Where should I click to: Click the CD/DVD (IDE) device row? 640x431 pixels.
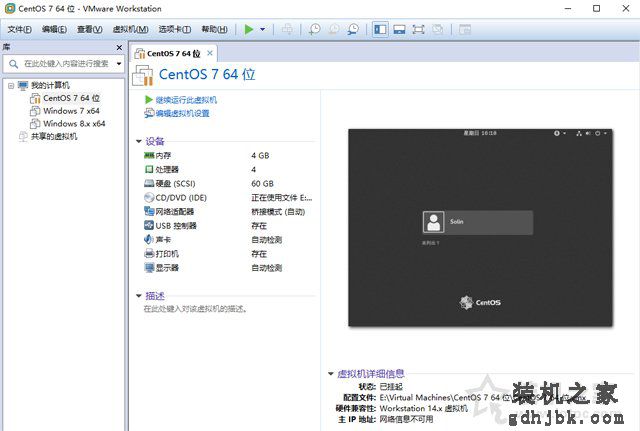tap(228, 198)
